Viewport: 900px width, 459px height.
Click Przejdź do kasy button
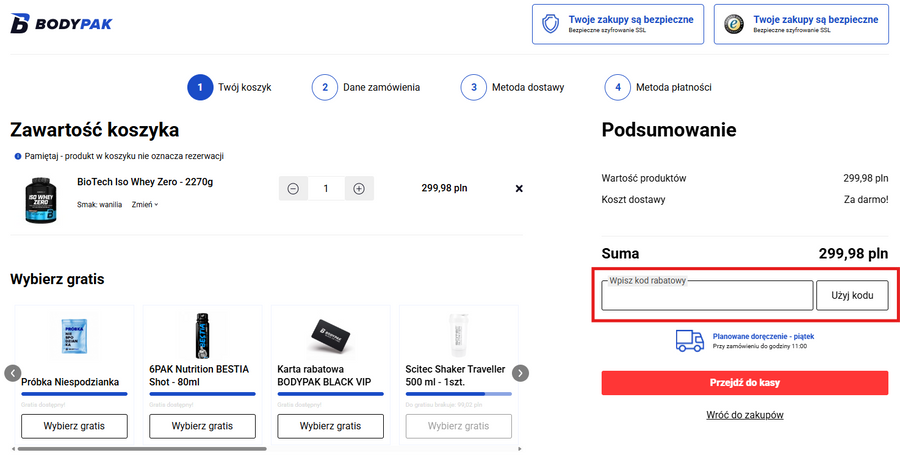point(744,383)
